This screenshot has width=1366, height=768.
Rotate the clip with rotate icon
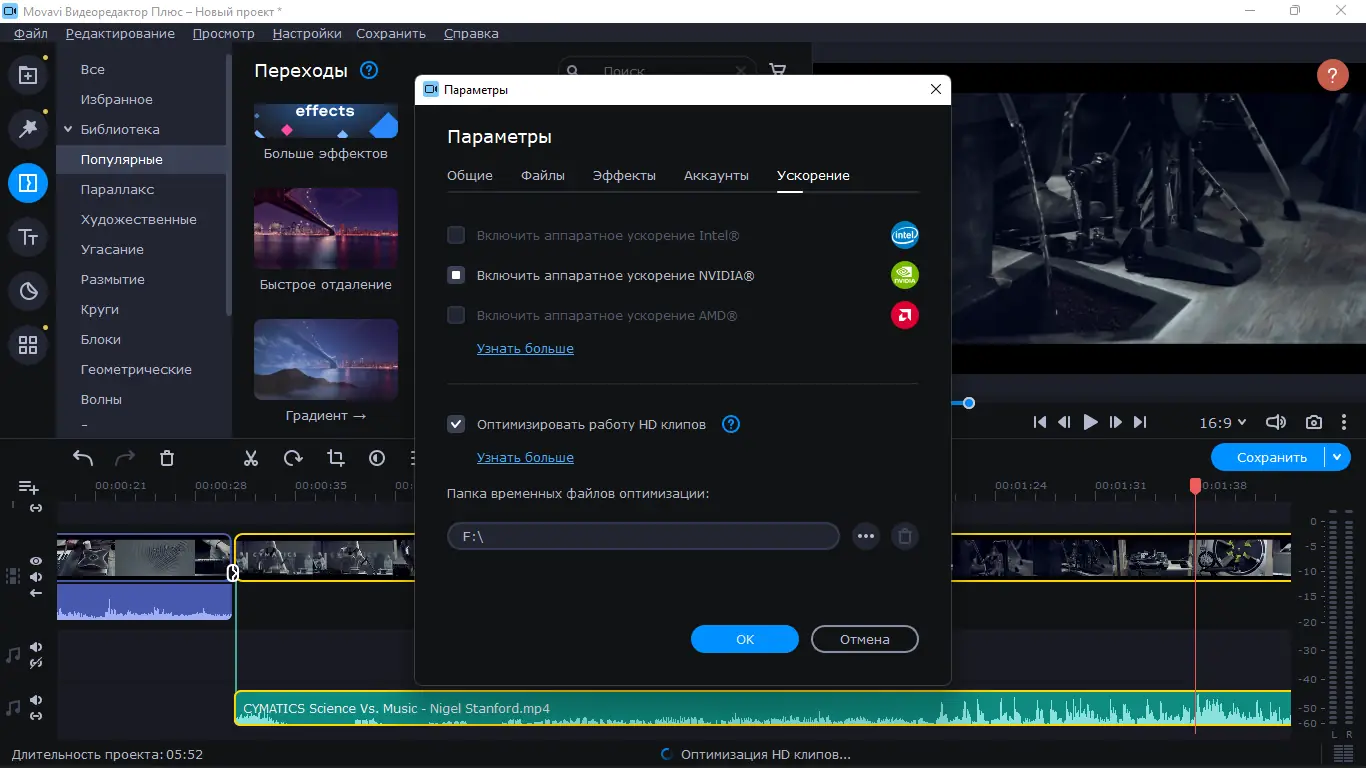[x=293, y=458]
